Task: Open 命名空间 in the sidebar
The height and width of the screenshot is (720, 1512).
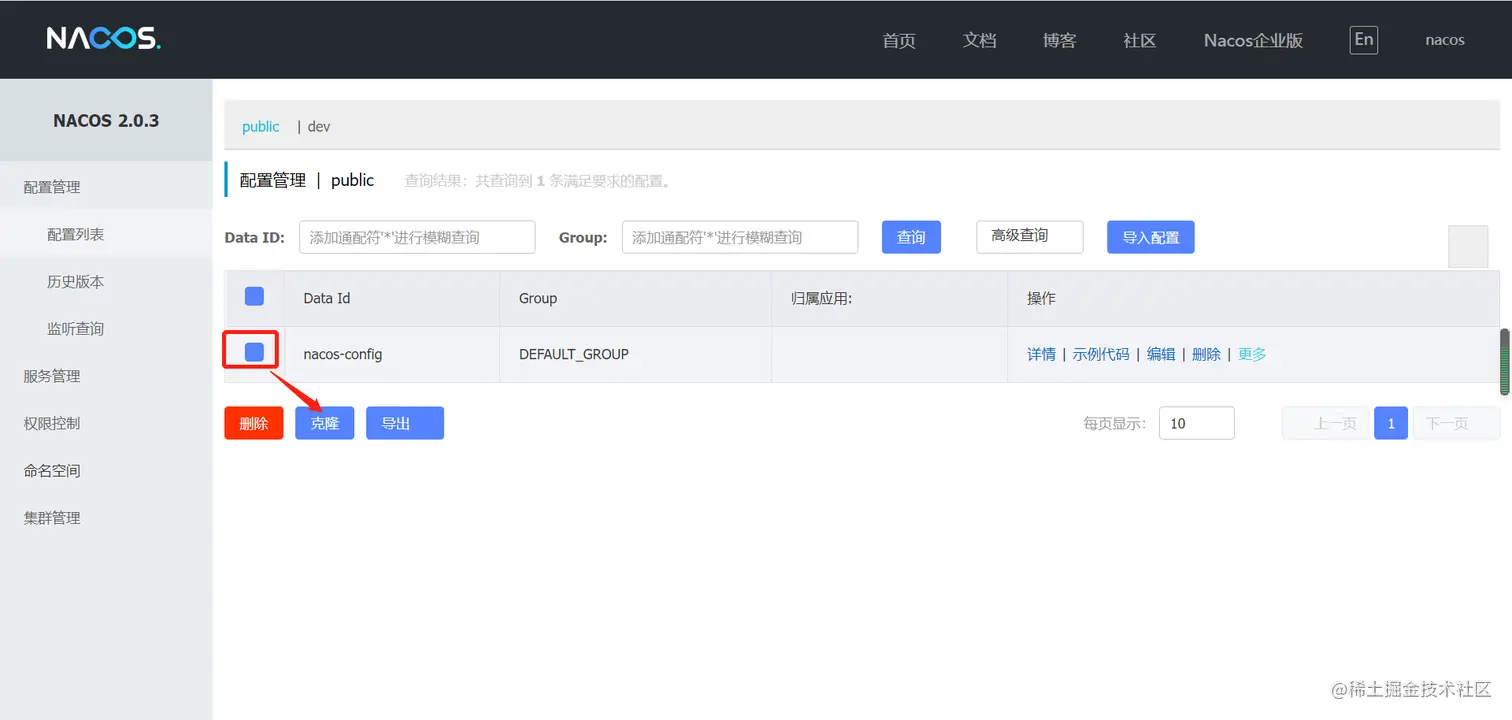Action: [106, 470]
